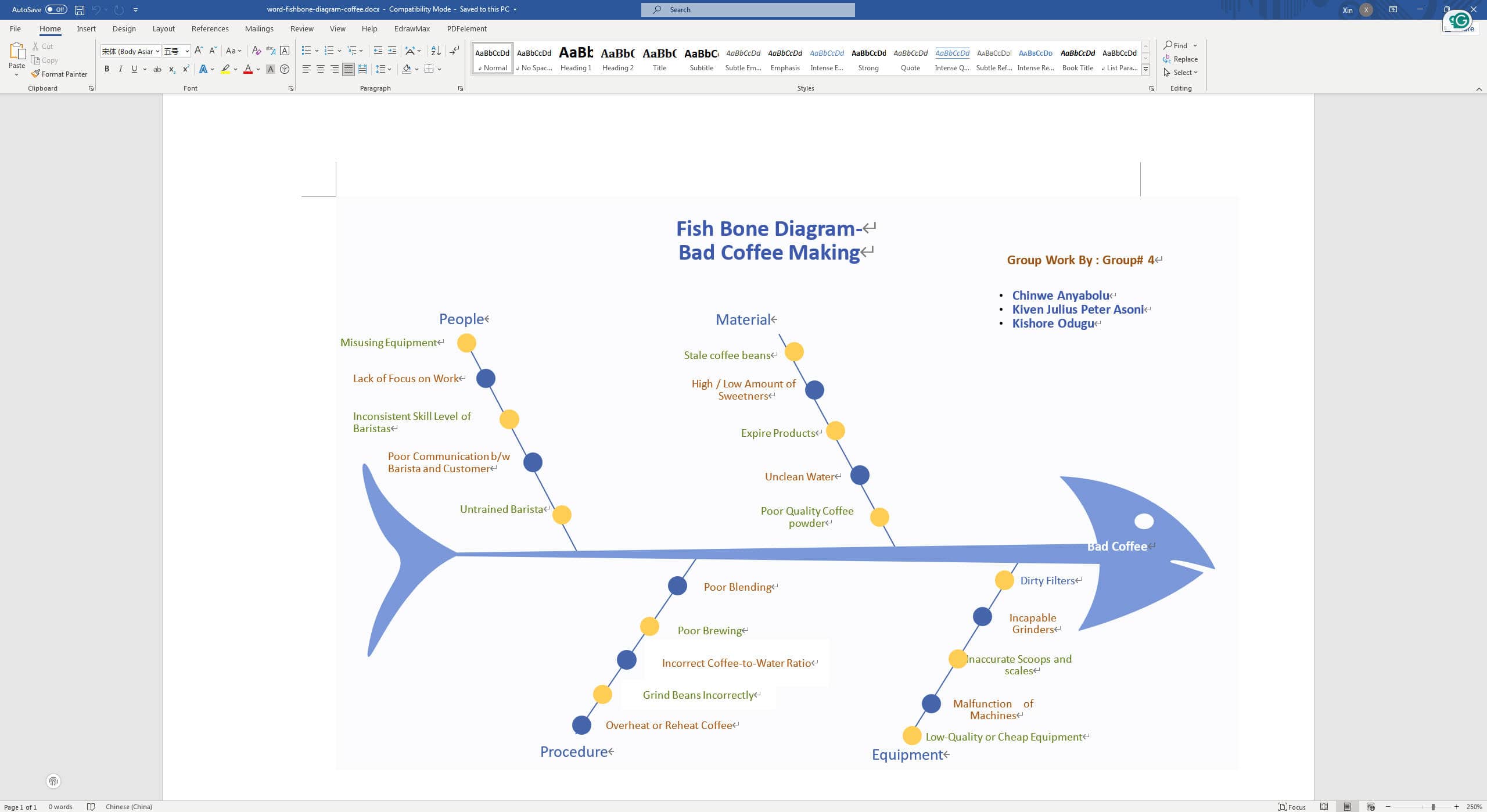The image size is (1487, 812).
Task: Click the Clear All Formatting icon
Action: [256, 51]
